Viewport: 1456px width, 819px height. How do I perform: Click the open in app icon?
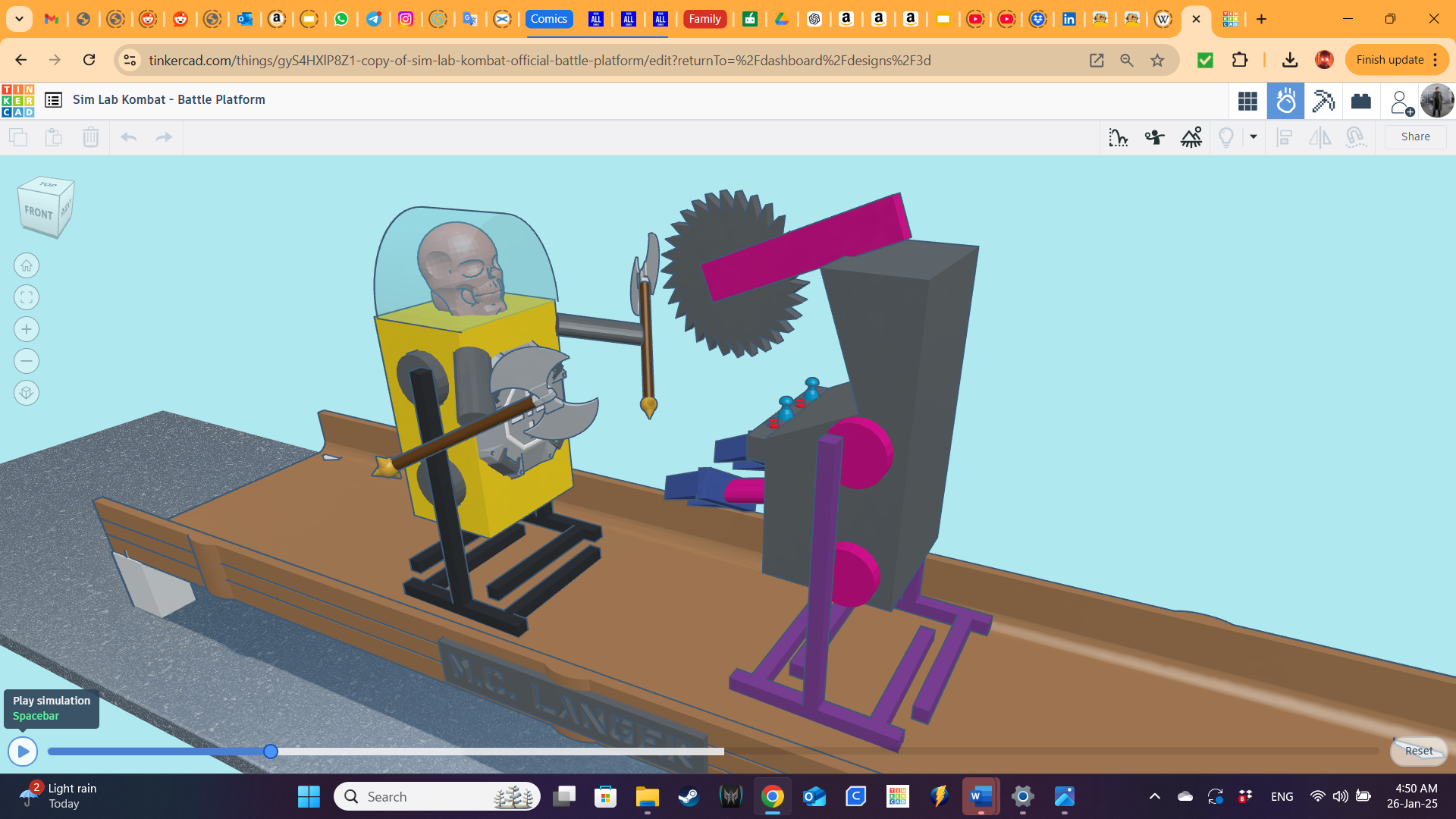coord(1097,60)
